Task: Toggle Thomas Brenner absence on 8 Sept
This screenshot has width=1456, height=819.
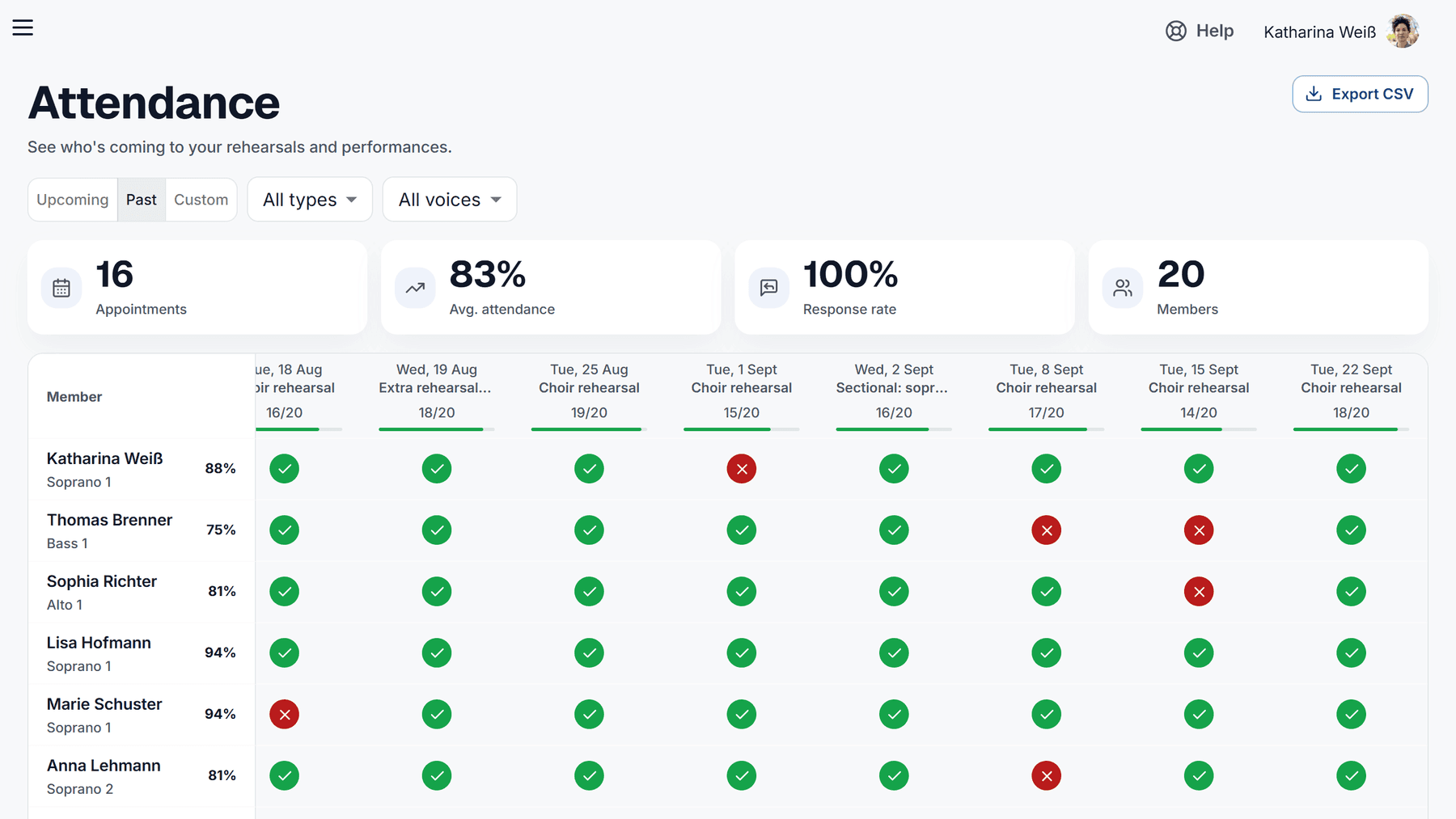Action: [1047, 530]
